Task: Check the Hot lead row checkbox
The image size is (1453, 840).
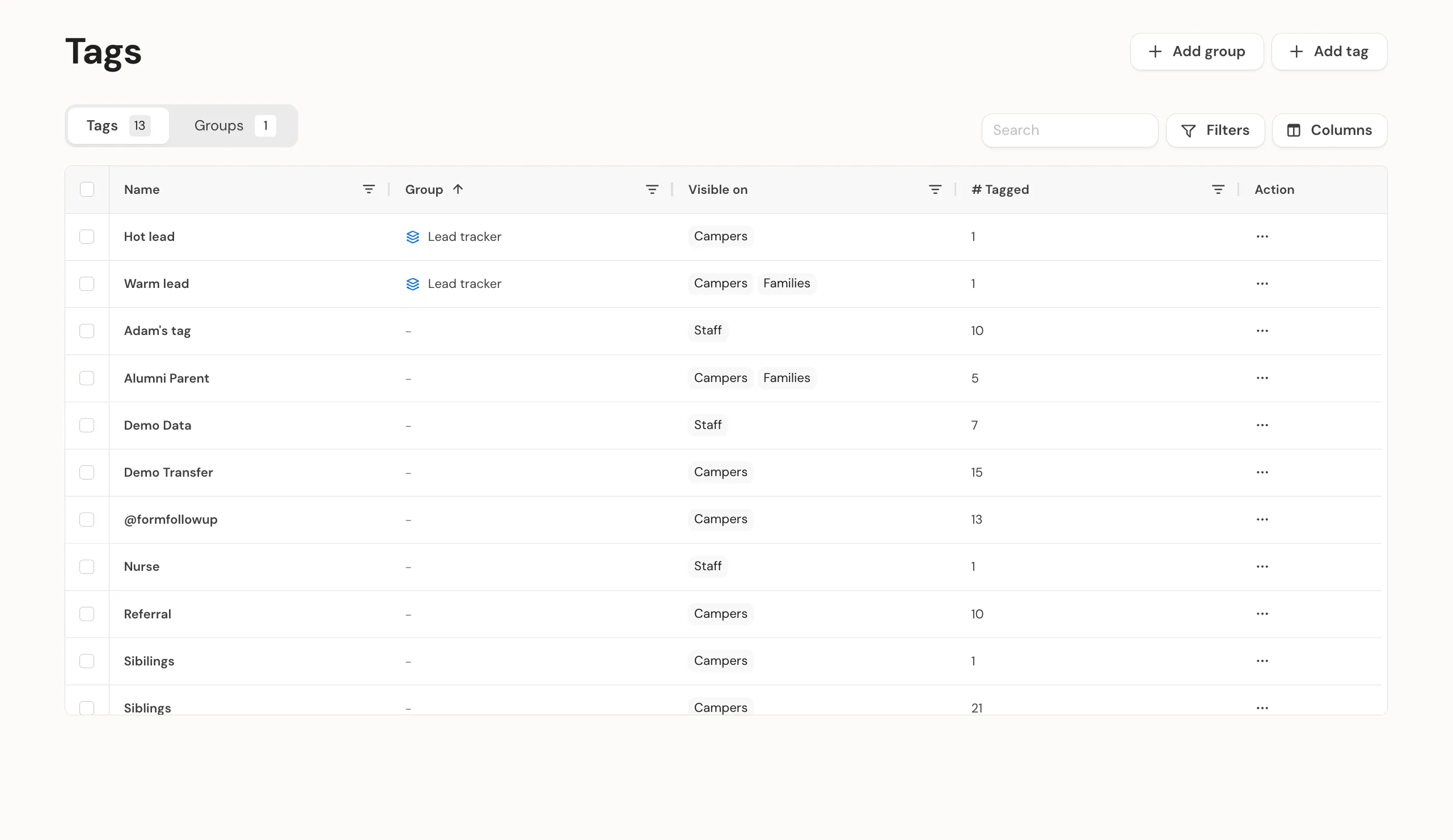Action: 87,237
